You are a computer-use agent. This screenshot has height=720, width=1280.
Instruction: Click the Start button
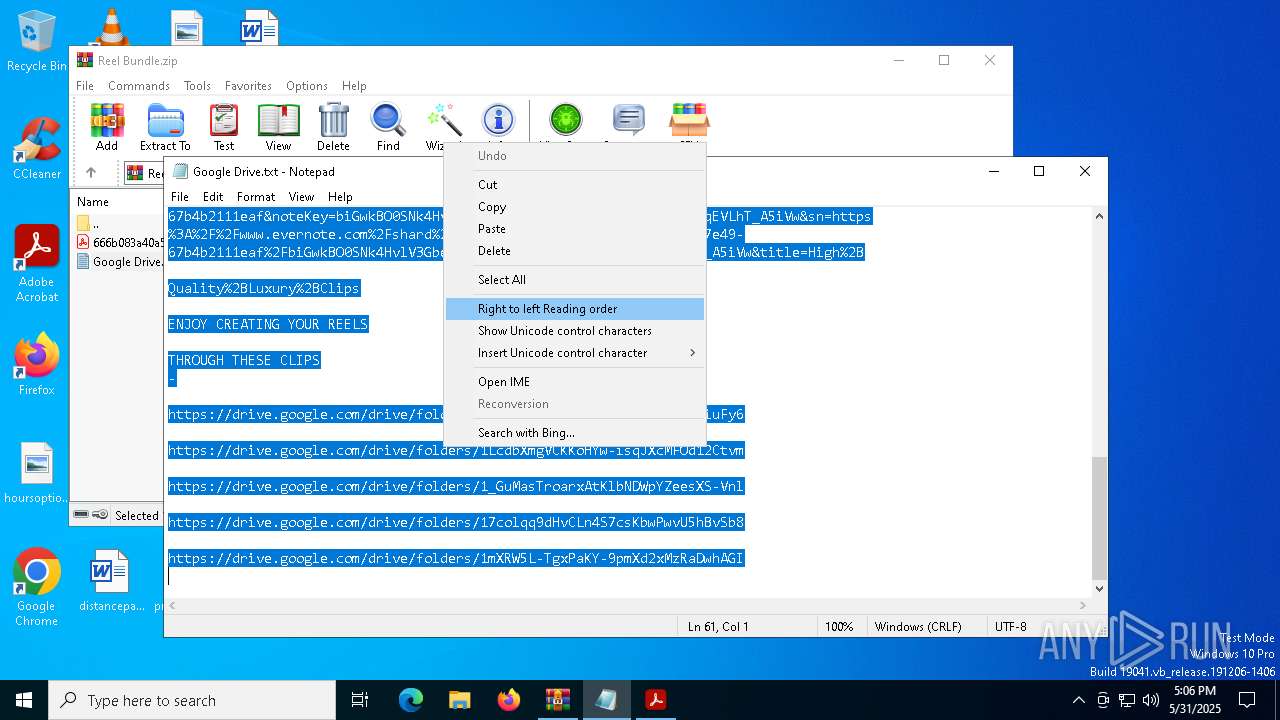pos(24,700)
